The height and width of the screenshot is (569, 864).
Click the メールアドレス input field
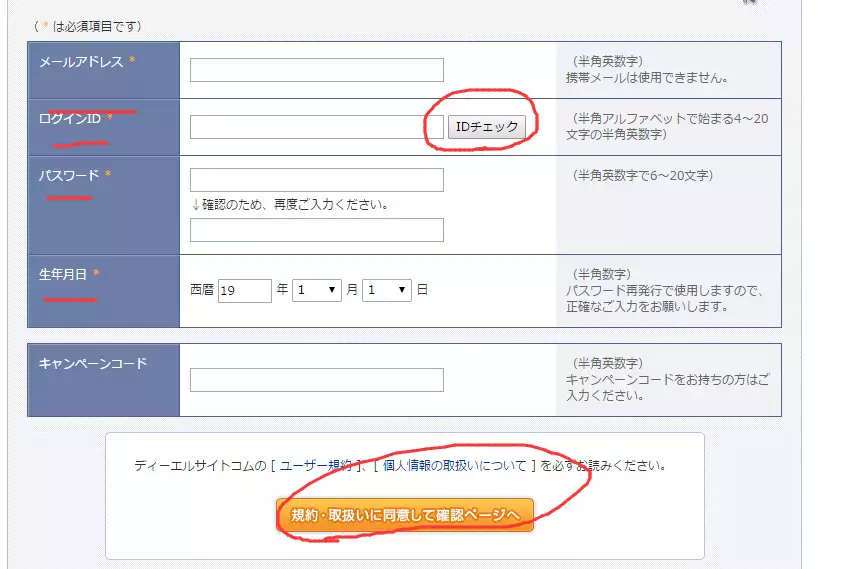[316, 70]
